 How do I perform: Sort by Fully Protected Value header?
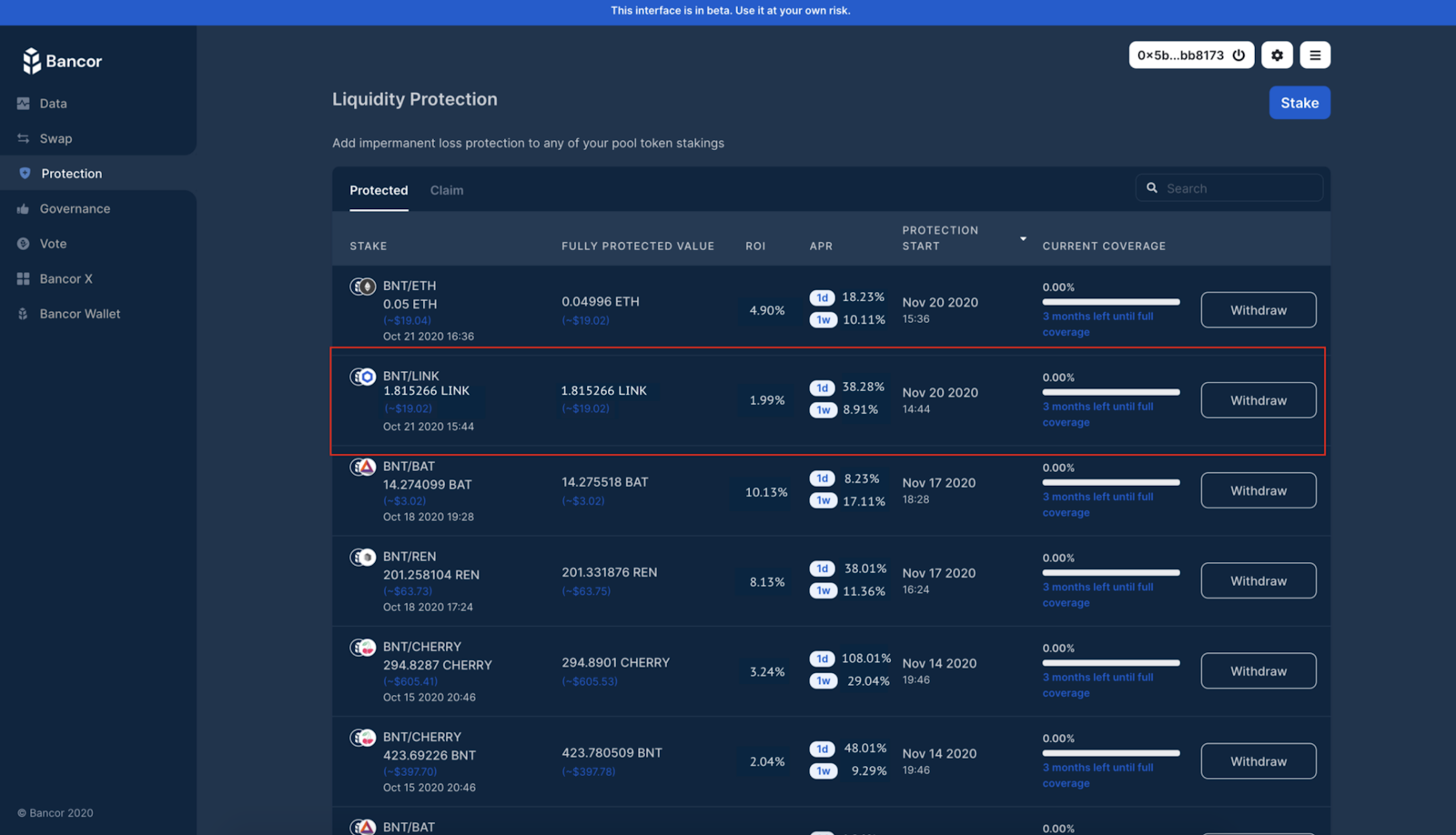[637, 246]
